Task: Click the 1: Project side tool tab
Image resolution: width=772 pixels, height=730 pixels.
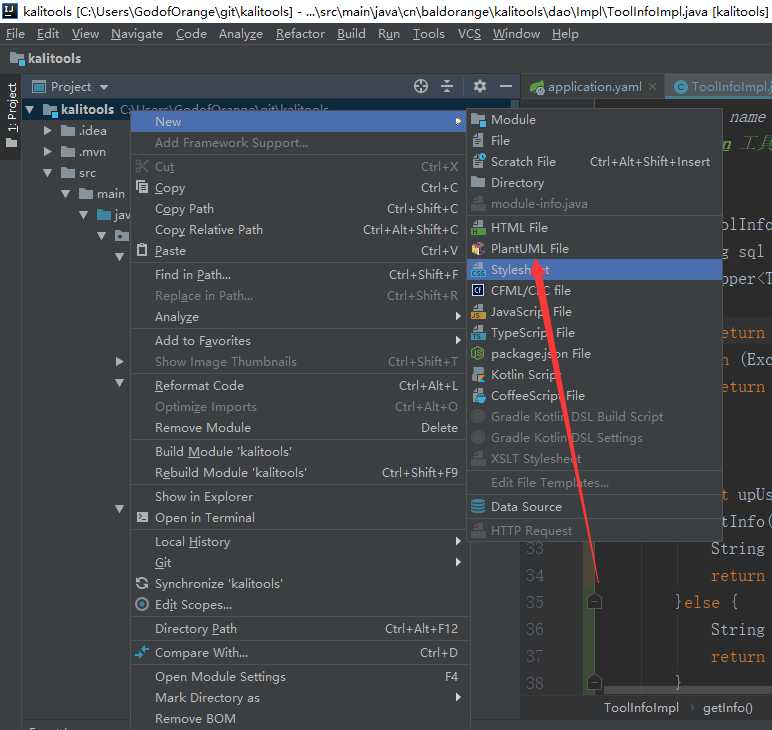Action: (x=12, y=115)
